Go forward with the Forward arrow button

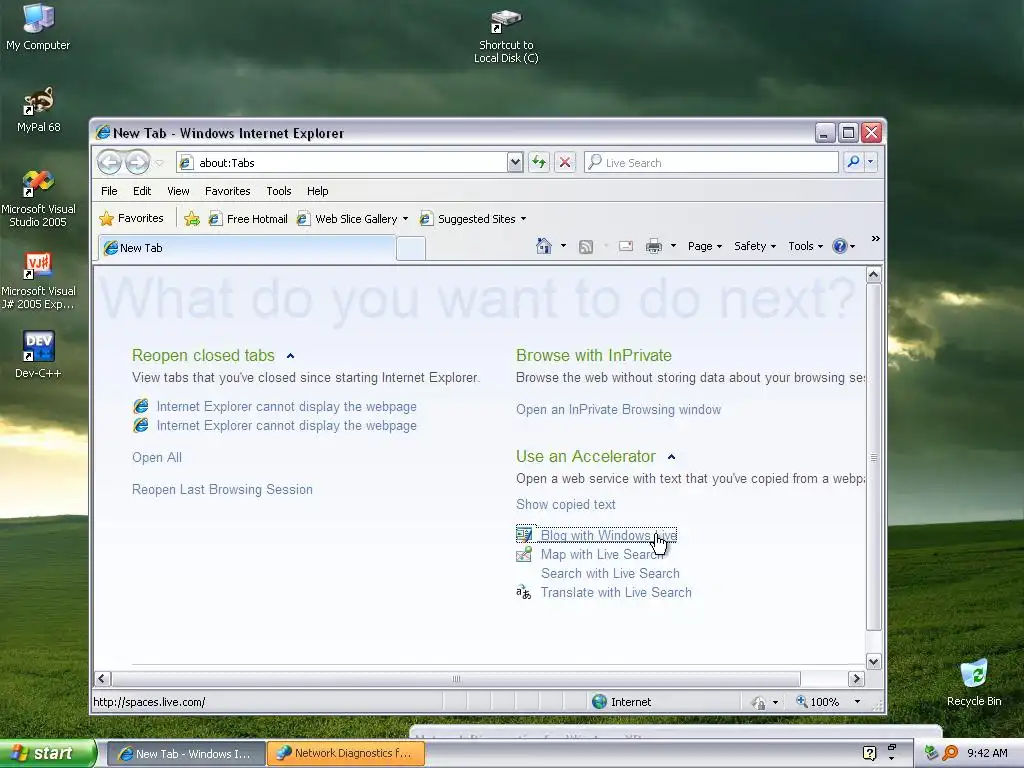[137, 162]
